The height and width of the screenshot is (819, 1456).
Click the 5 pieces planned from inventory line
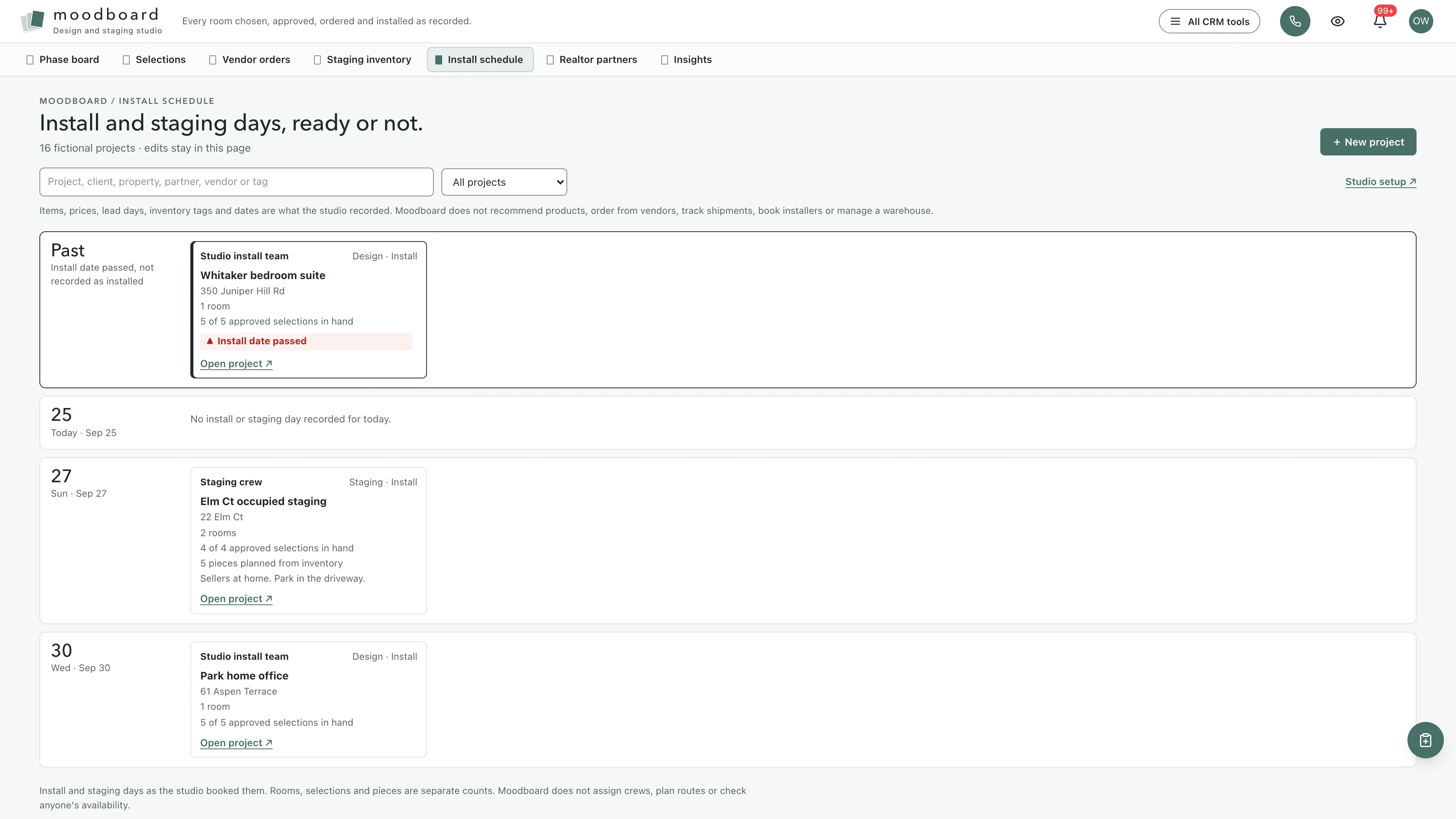coord(271,563)
